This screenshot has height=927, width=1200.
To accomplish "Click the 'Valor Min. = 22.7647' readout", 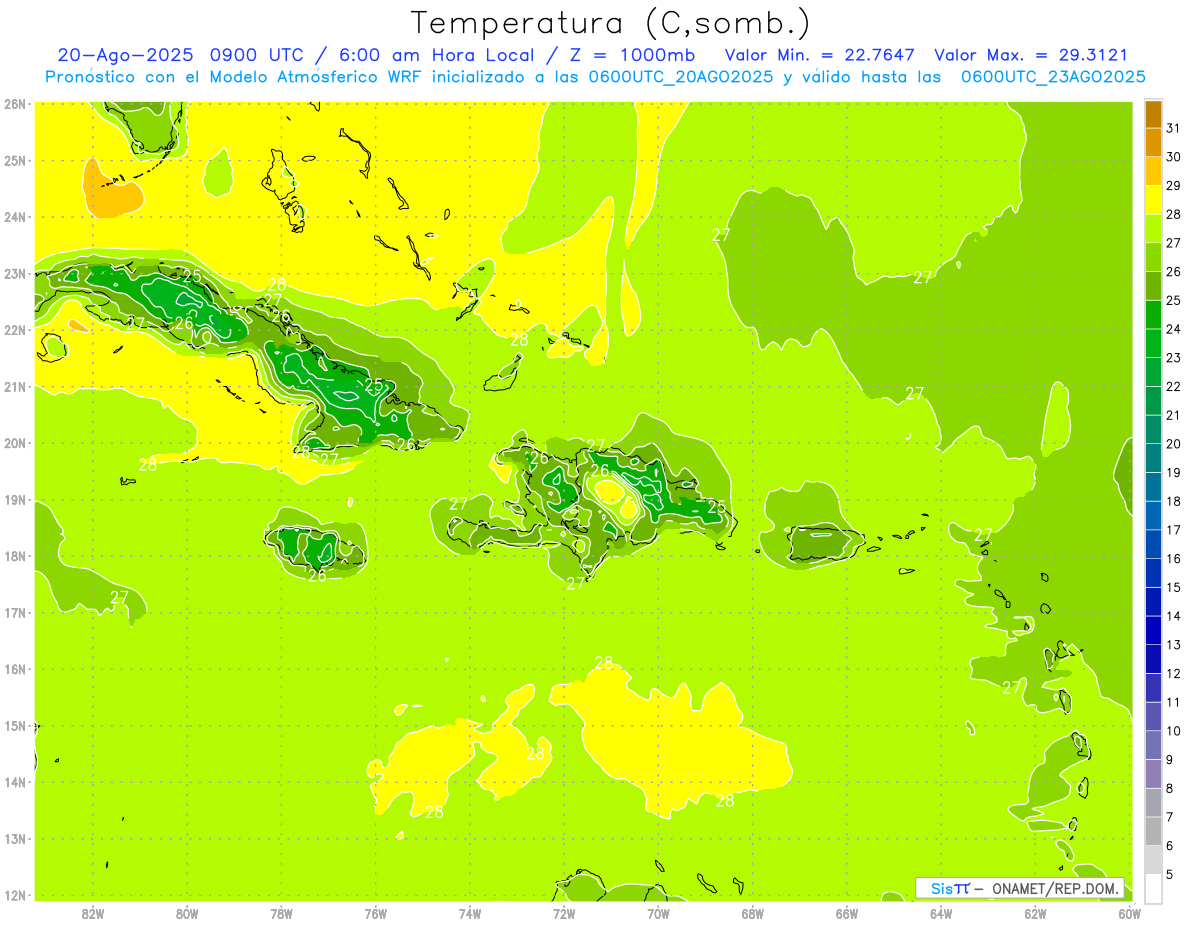I will tap(821, 56).
